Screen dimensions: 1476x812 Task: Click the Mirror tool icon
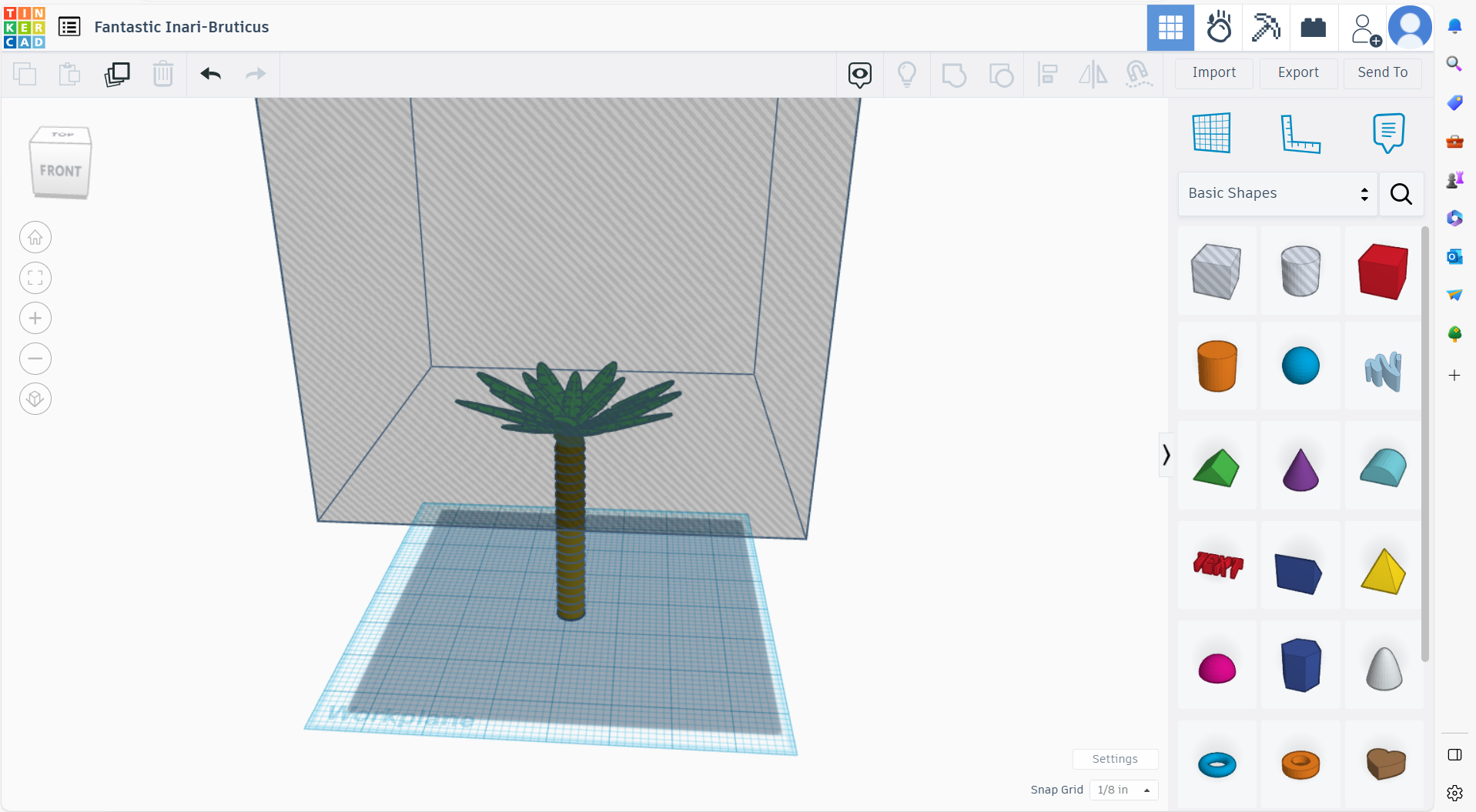tap(1093, 75)
